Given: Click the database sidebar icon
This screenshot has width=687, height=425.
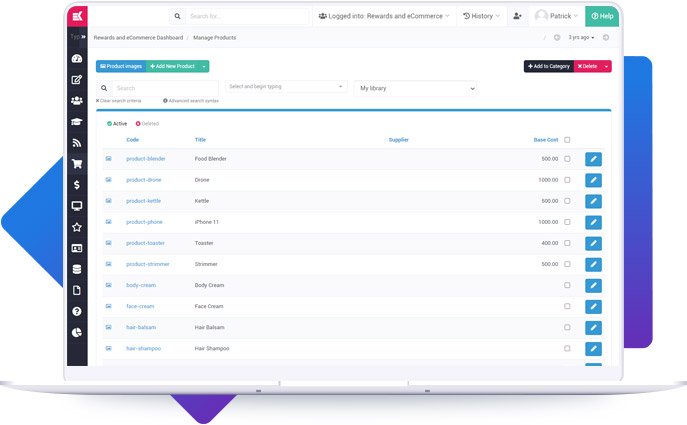Looking at the screenshot, I should [x=77, y=269].
